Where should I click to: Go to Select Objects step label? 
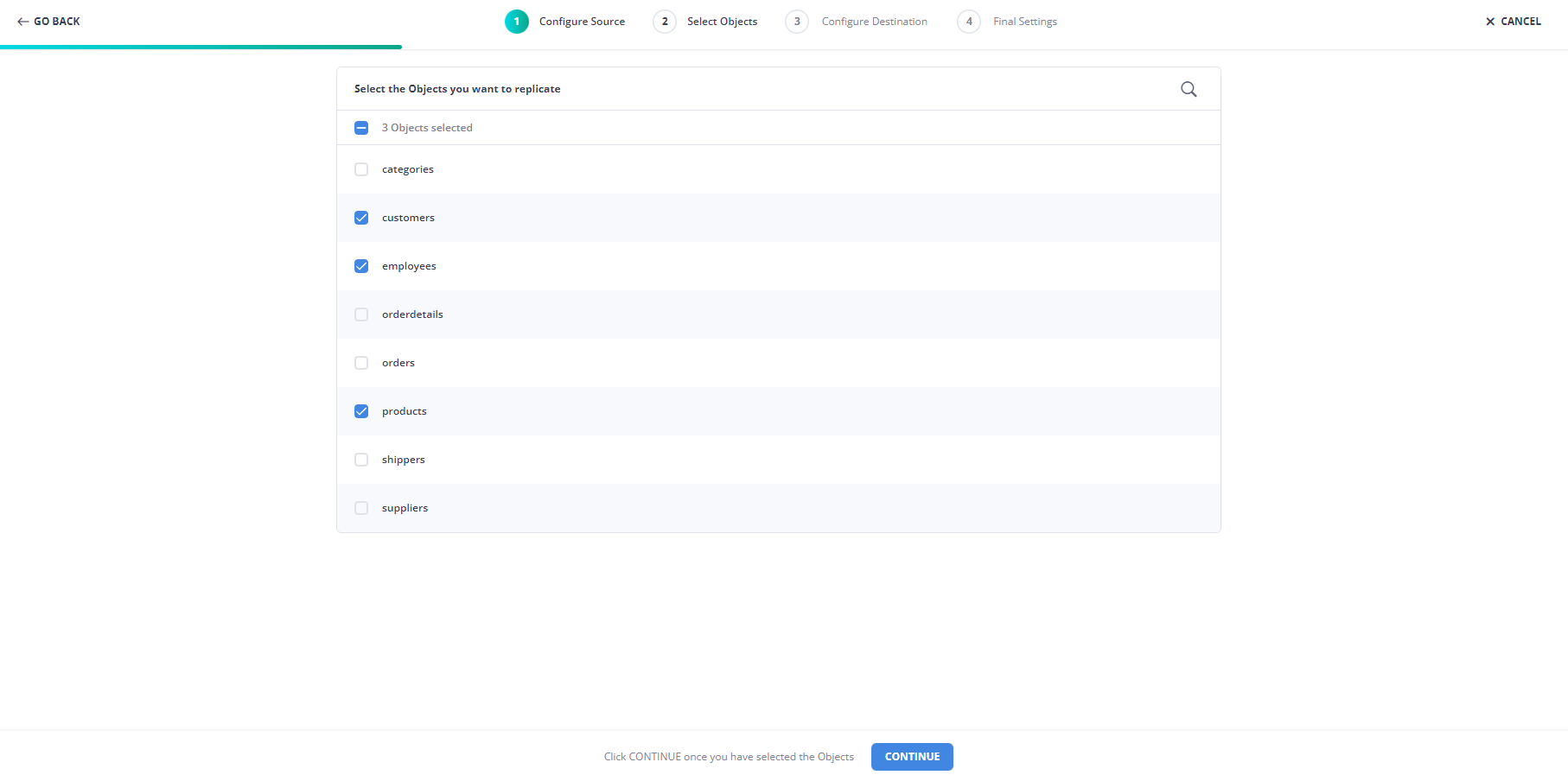pos(722,22)
